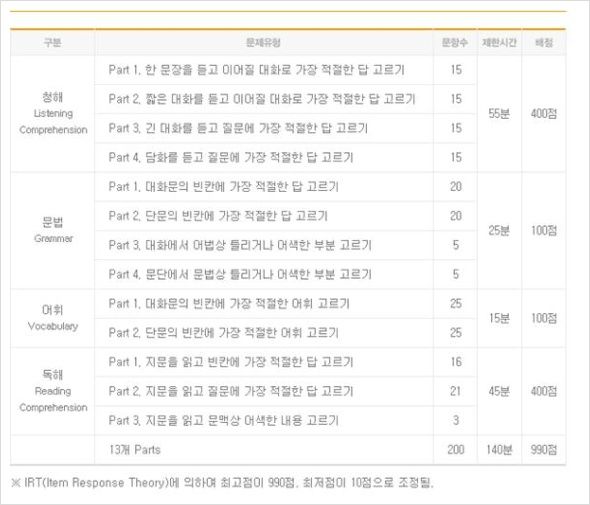Click the '25분' grammar time limit cell
Viewport: 590px width, 505px height.
[x=499, y=231]
